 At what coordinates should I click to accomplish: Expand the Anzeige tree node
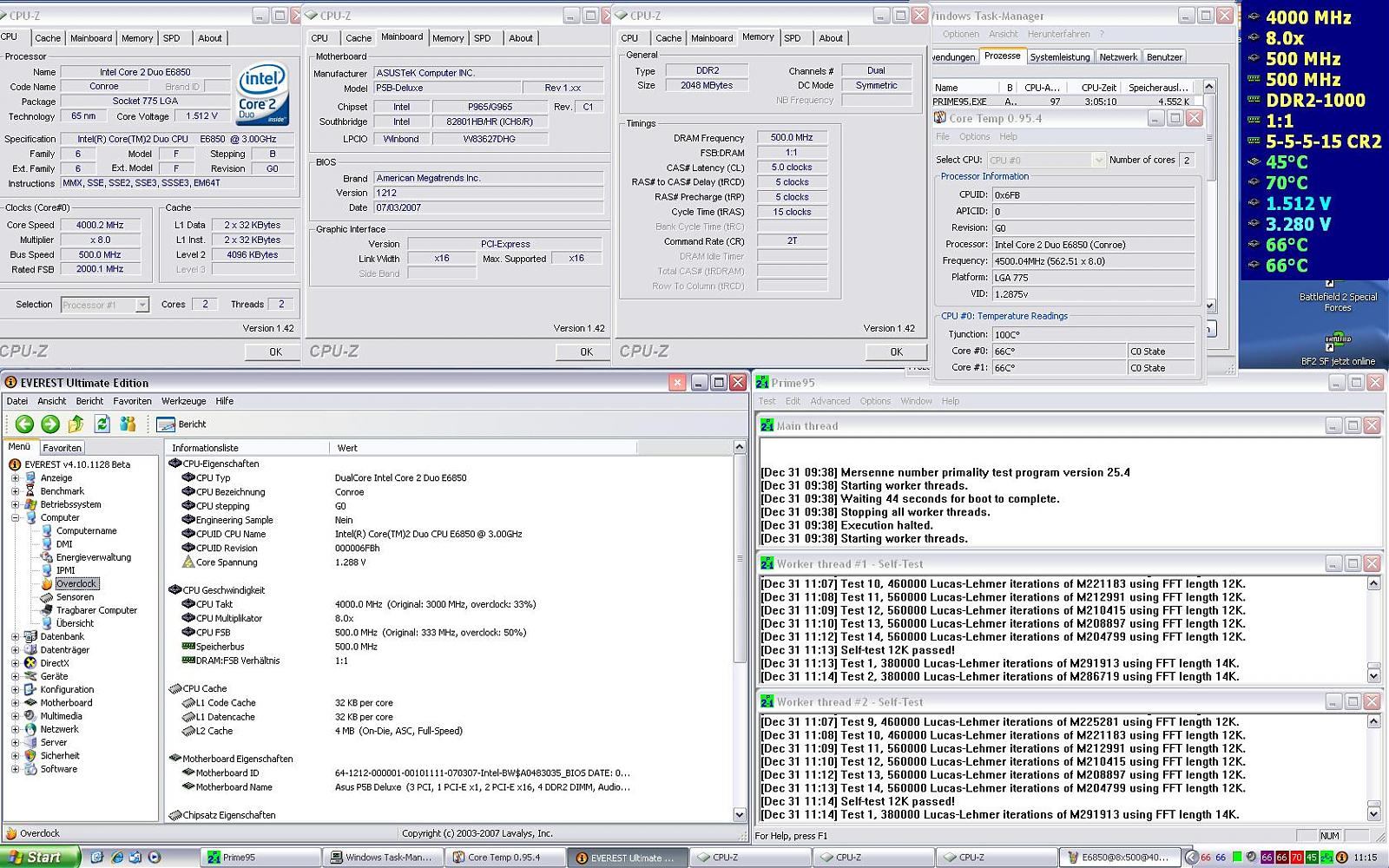[x=15, y=478]
